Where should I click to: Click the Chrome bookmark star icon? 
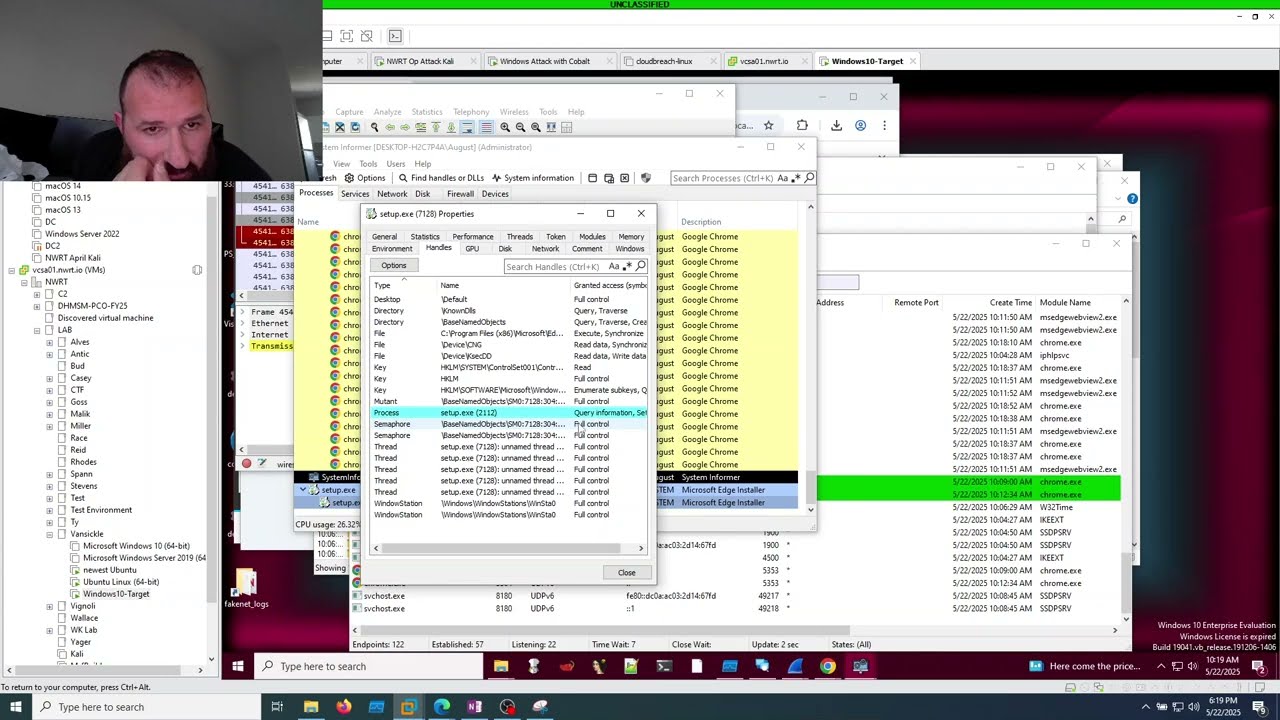tap(768, 125)
